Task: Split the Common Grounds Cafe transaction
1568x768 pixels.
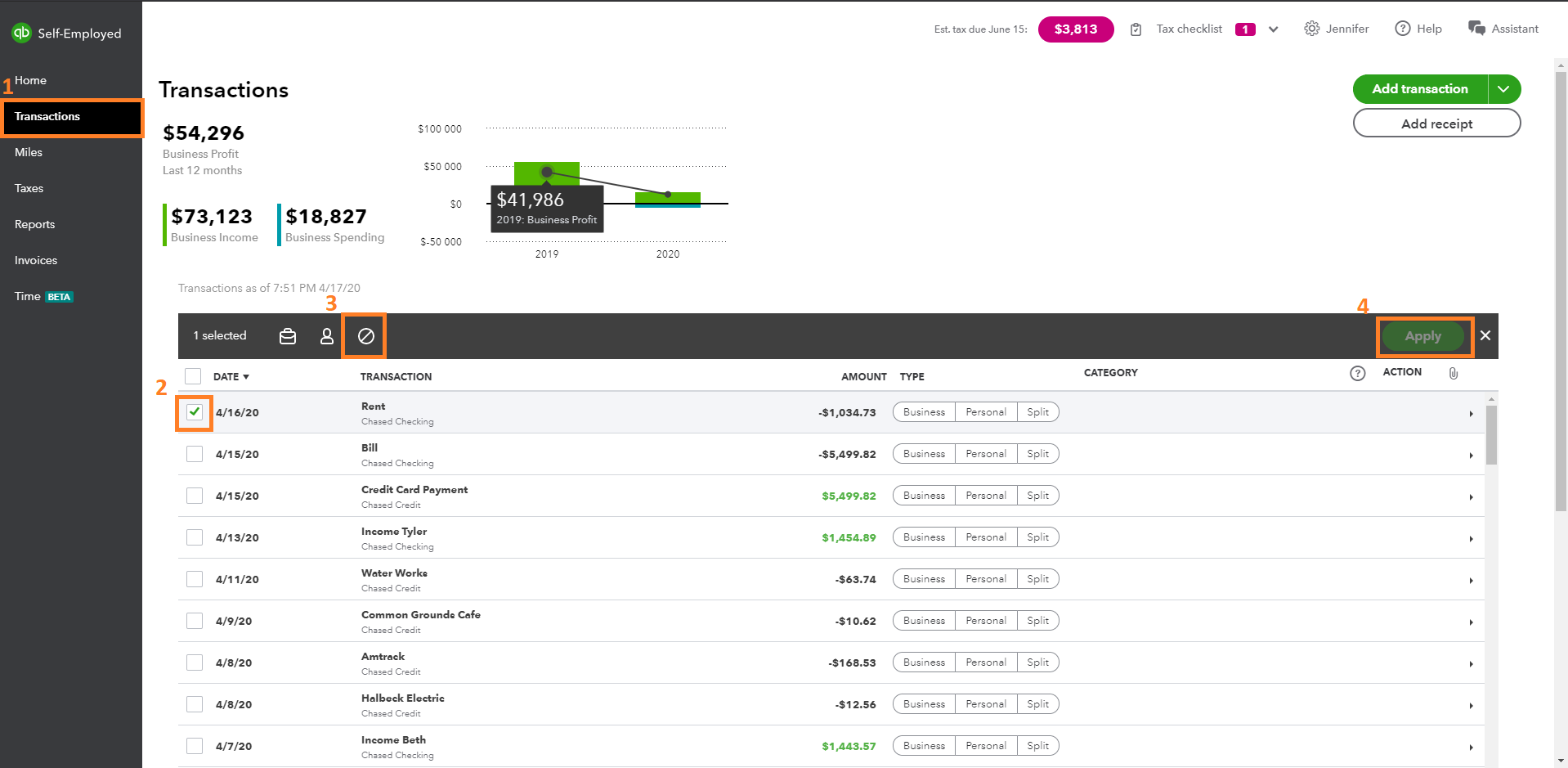Action: [1038, 621]
